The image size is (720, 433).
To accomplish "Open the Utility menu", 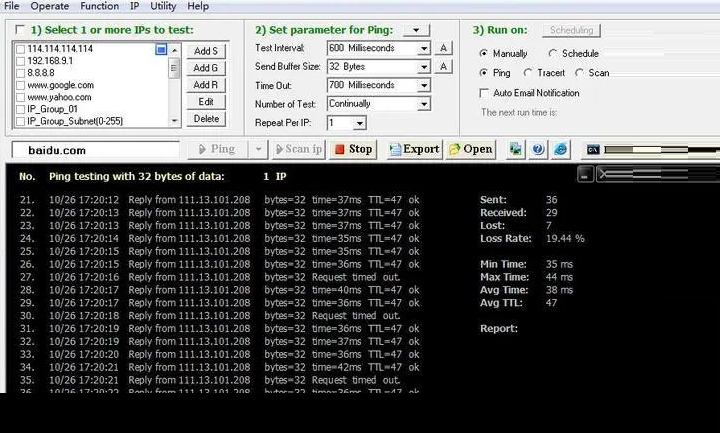I will point(163,6).
